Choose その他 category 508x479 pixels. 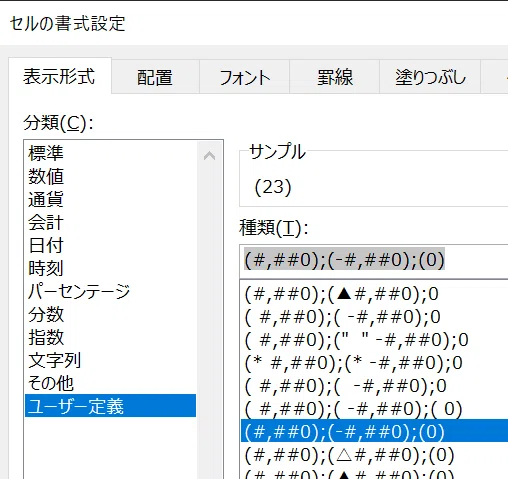[x=110, y=383]
